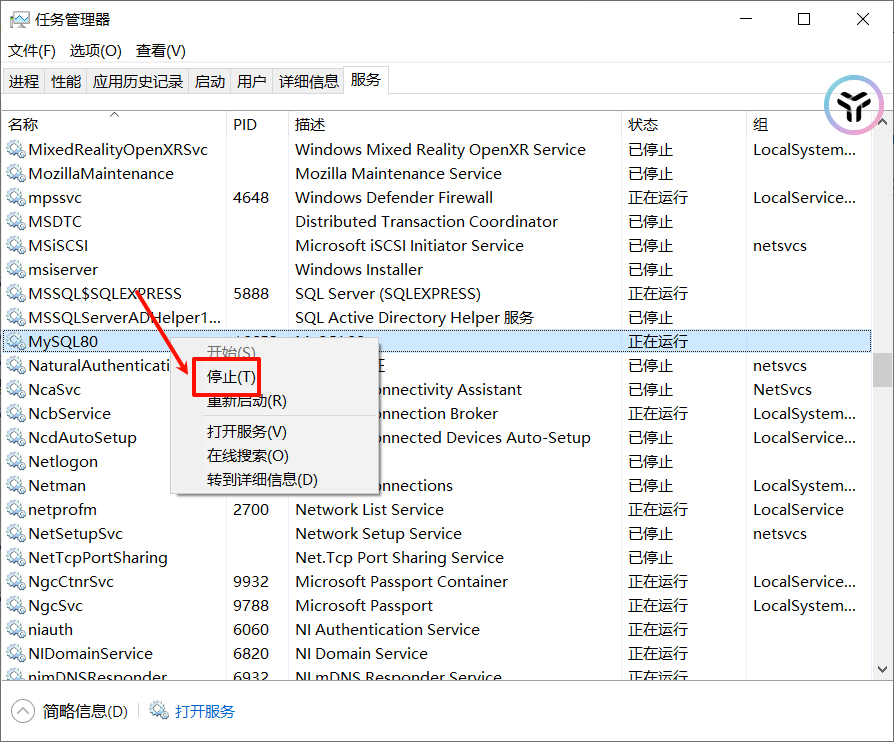Click the NcaSvc service gear icon
This screenshot has height=742, width=894.
tap(16, 389)
